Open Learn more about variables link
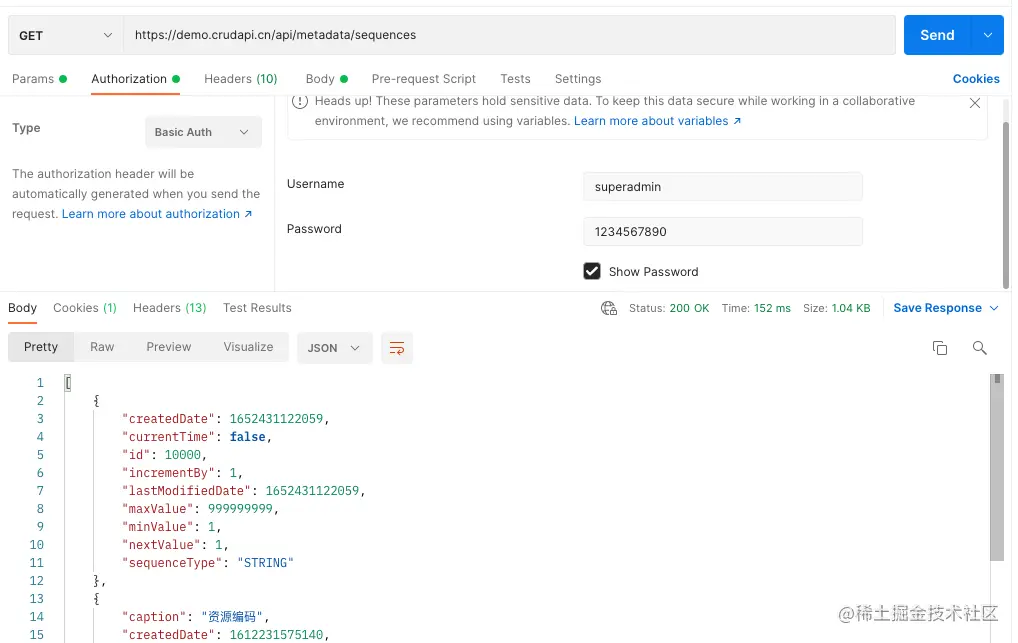 click(x=657, y=121)
